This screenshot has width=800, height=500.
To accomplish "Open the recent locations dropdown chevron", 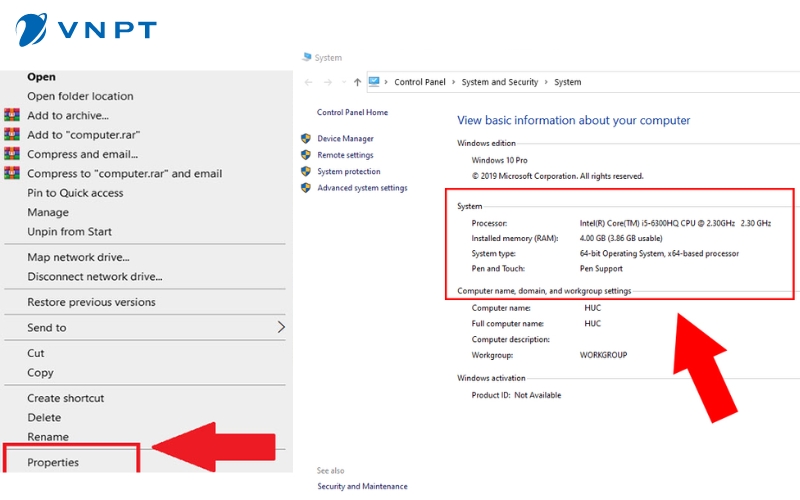I will click(342, 82).
